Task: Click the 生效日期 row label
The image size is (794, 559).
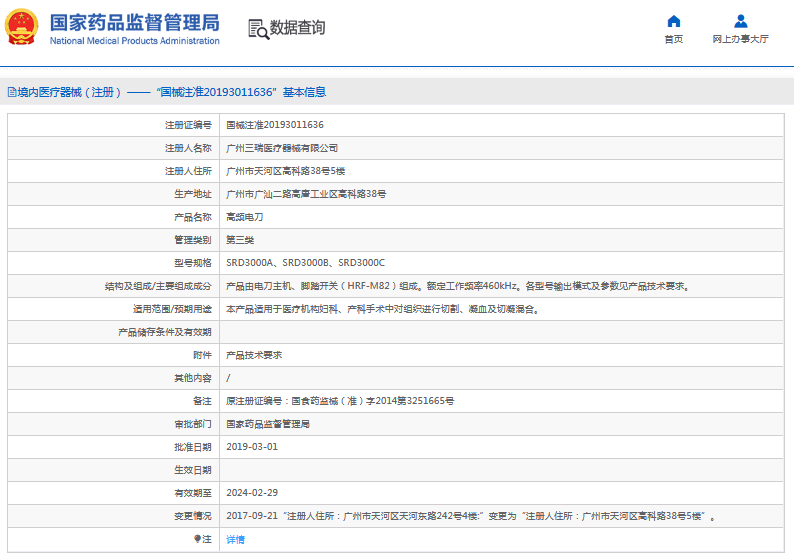Action: (192, 470)
